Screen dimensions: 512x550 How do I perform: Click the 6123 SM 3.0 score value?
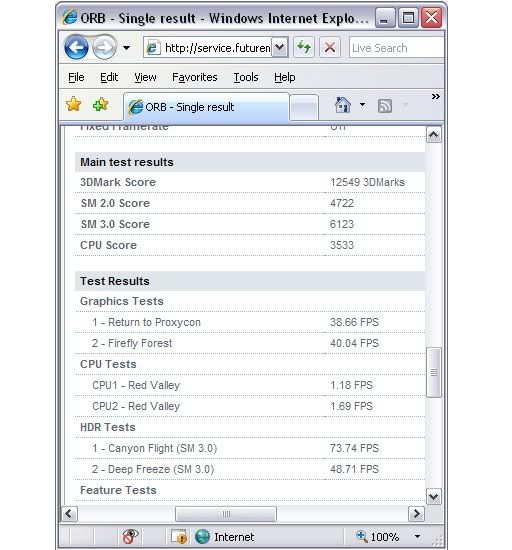pyautogui.click(x=342, y=224)
